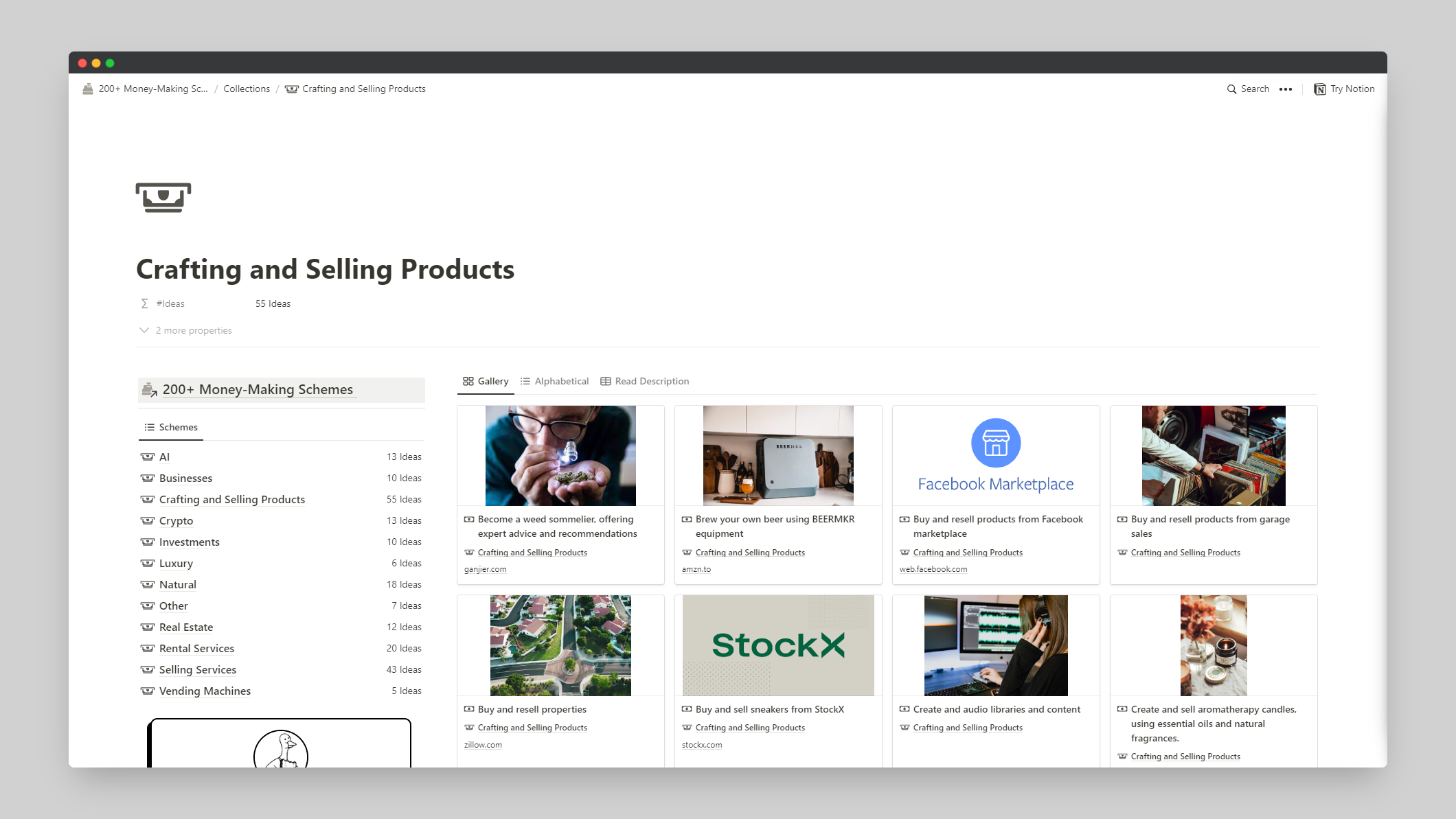The width and height of the screenshot is (1456, 819).
Task: Click the icon beside Vending Machines
Action: click(148, 691)
